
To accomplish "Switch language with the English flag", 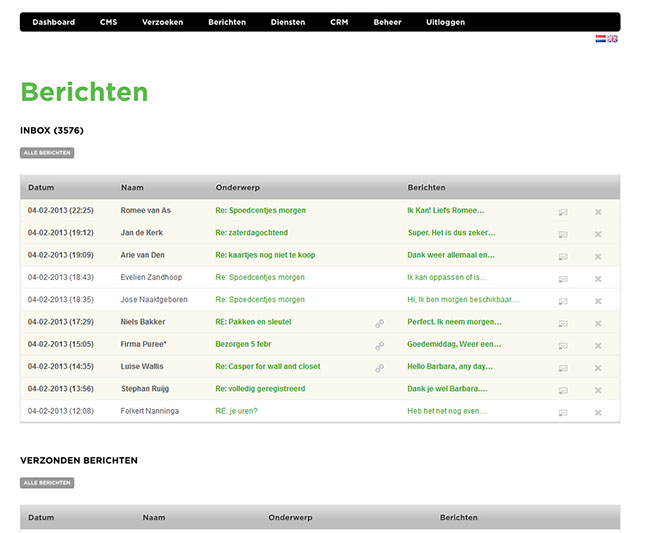I will pos(612,39).
